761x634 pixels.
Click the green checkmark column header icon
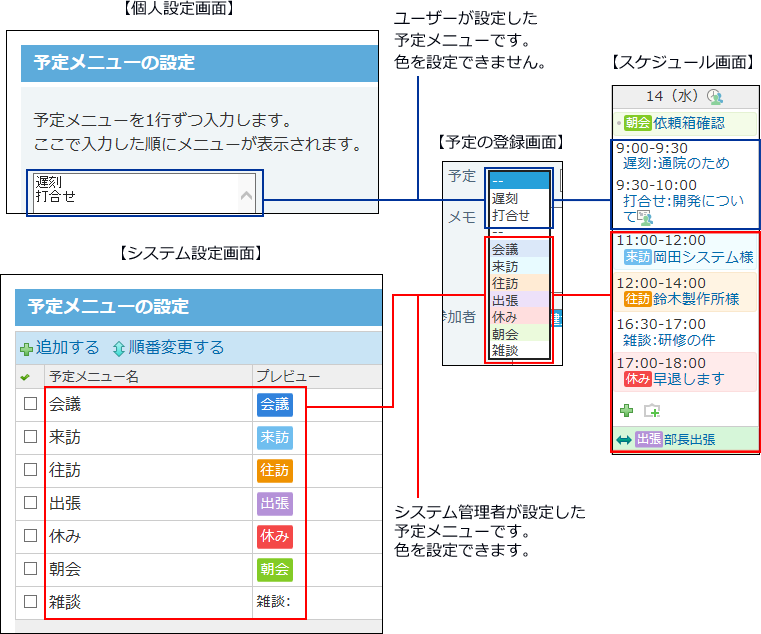[25, 377]
